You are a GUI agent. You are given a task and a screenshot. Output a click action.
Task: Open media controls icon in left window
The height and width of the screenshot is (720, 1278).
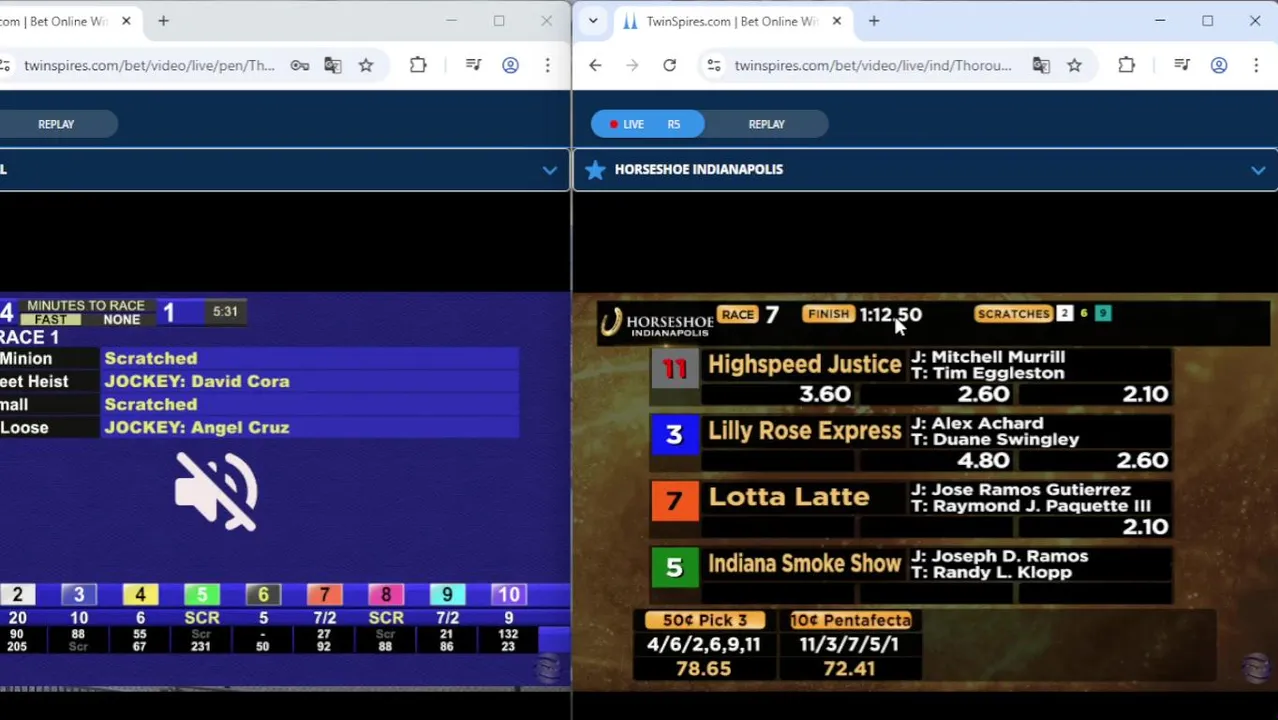click(474, 65)
